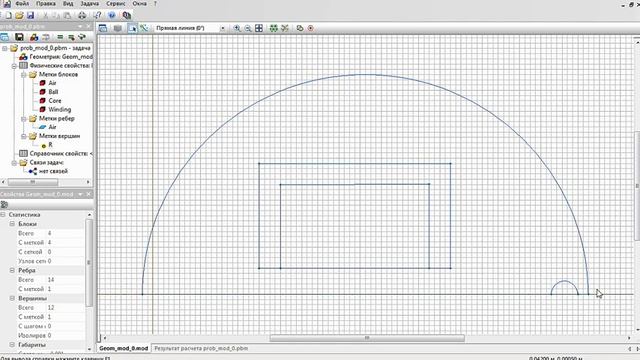Click the Print icon in the main toolbar
The width and height of the screenshot is (640, 360).
click(82, 16)
